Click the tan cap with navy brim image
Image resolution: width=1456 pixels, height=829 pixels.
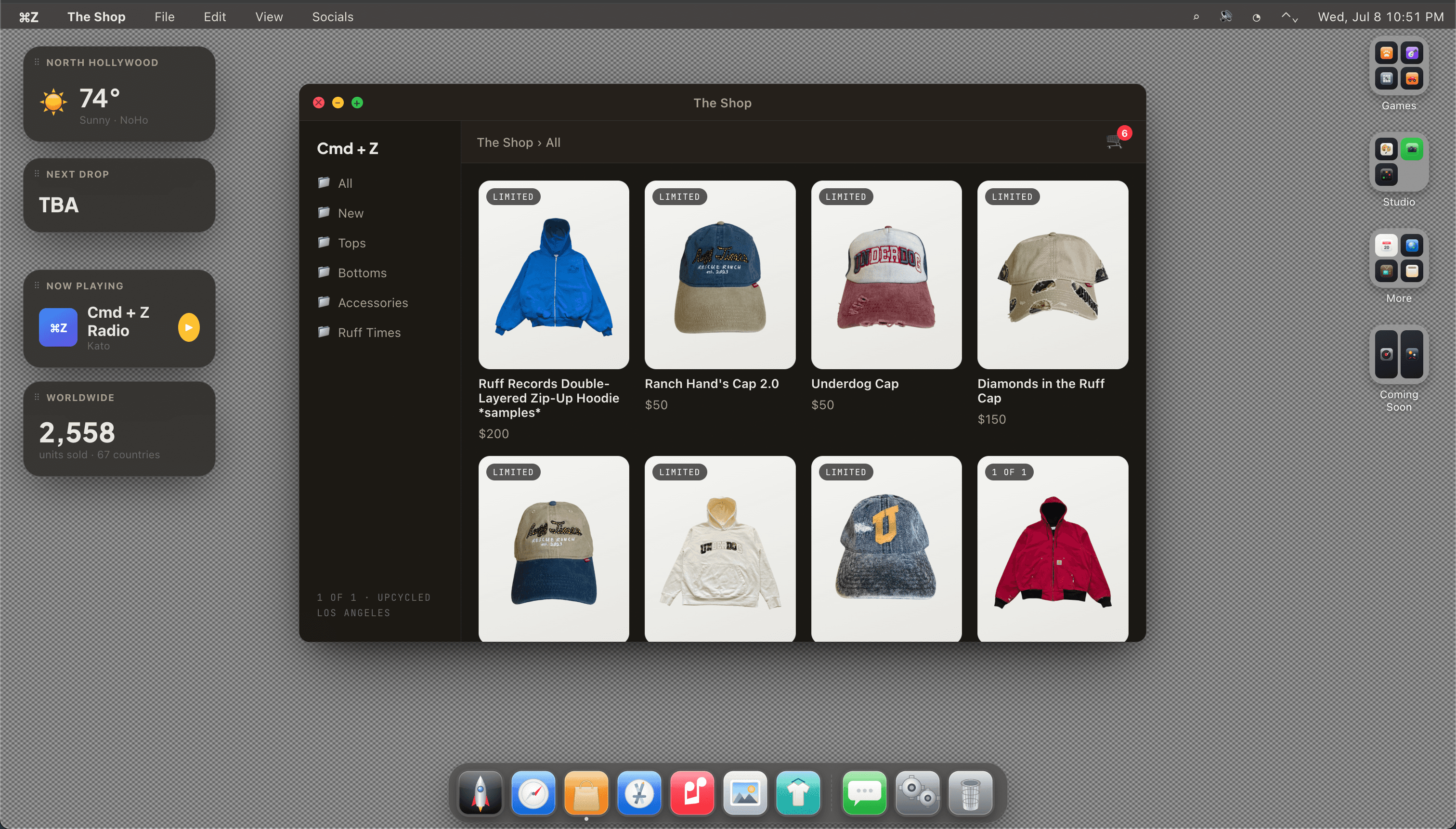click(x=554, y=549)
